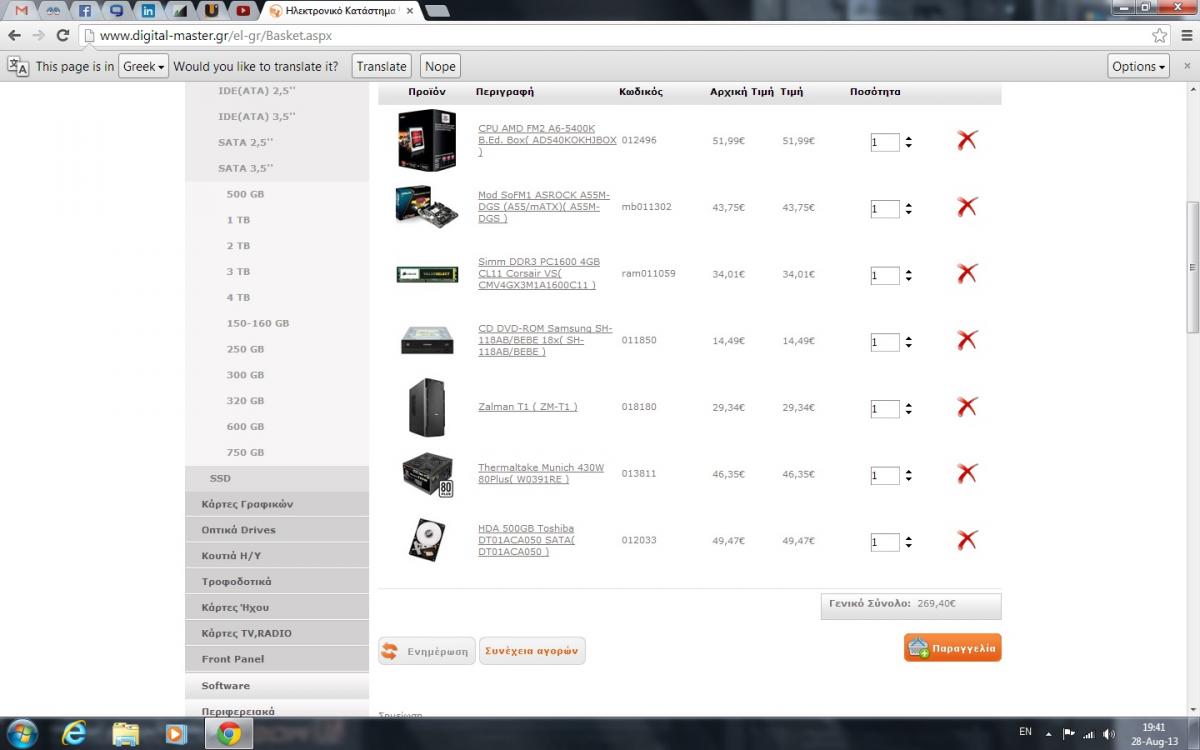Remove ASROCK A55M-DGS motherboard from basket
The height and width of the screenshot is (750, 1200).
click(966, 207)
